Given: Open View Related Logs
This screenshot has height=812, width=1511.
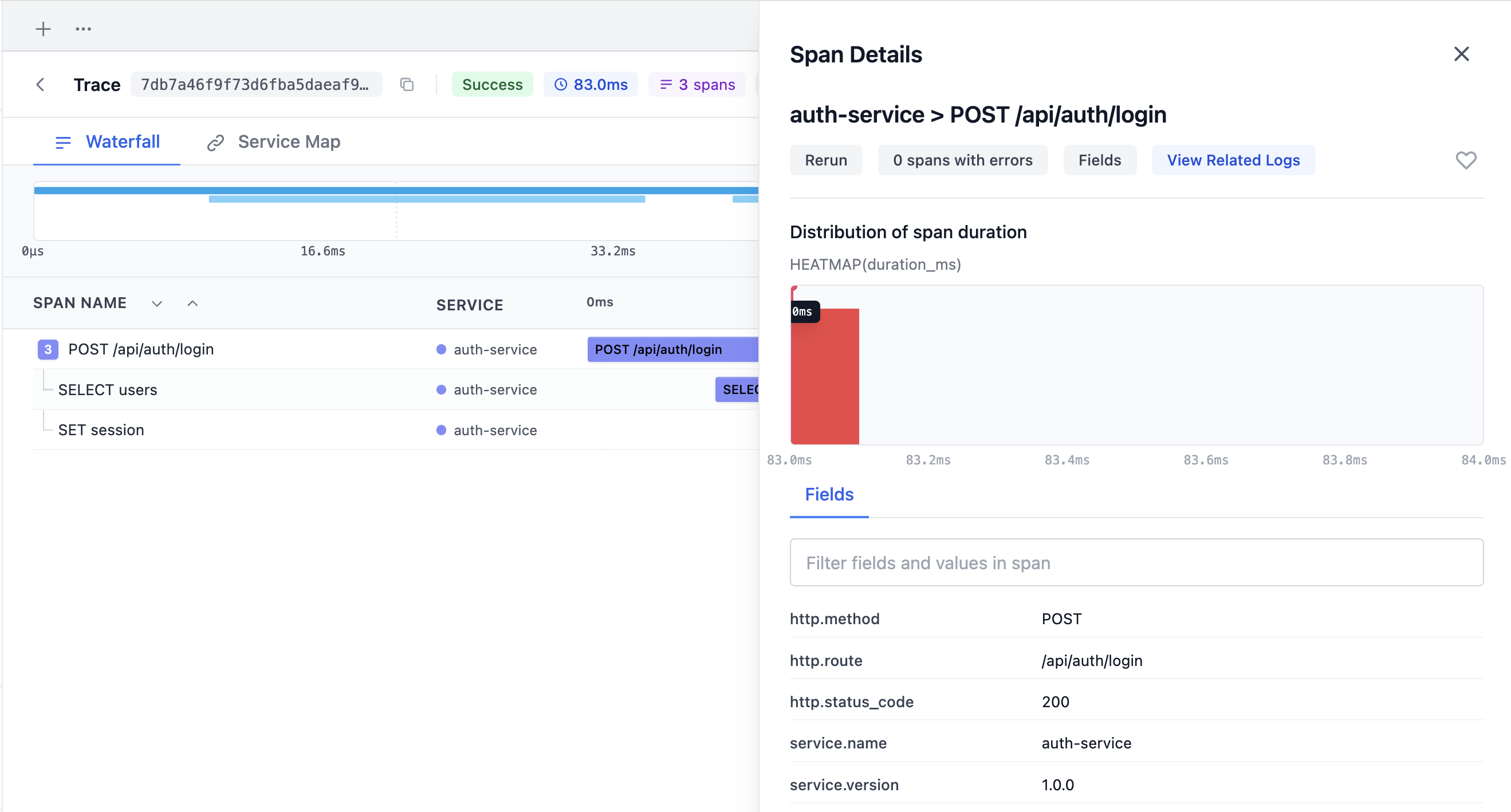Looking at the screenshot, I should [x=1233, y=160].
